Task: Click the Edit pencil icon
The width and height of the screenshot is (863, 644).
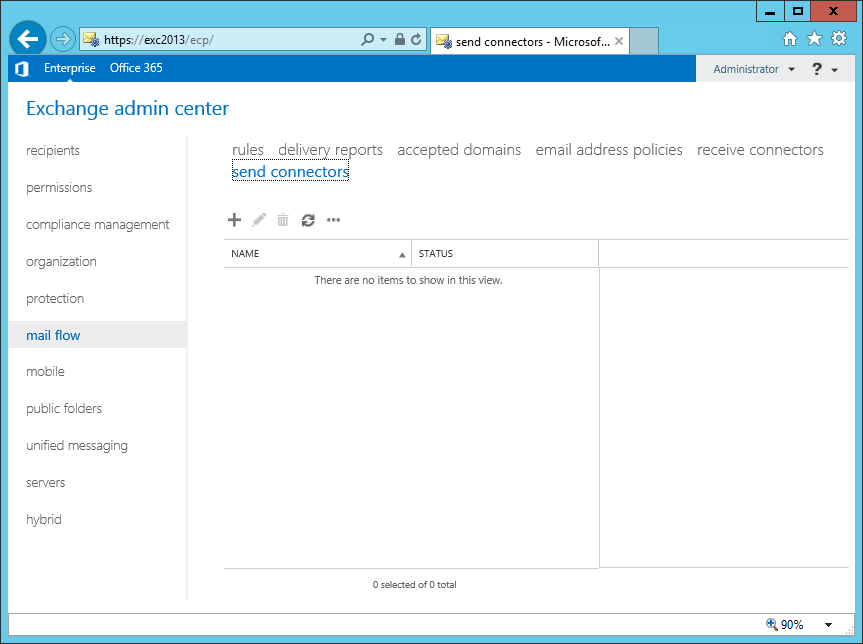Action: [x=259, y=220]
